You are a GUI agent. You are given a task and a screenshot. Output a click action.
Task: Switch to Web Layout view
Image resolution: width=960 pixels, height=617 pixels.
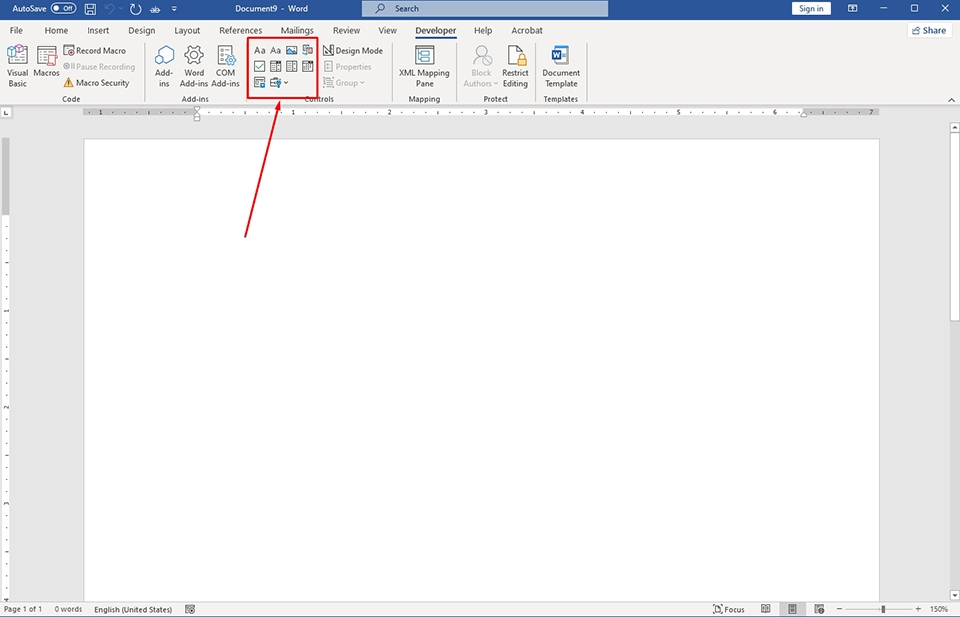coord(819,609)
